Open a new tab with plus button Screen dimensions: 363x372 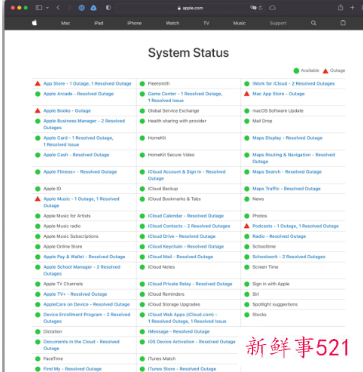[x=352, y=7]
